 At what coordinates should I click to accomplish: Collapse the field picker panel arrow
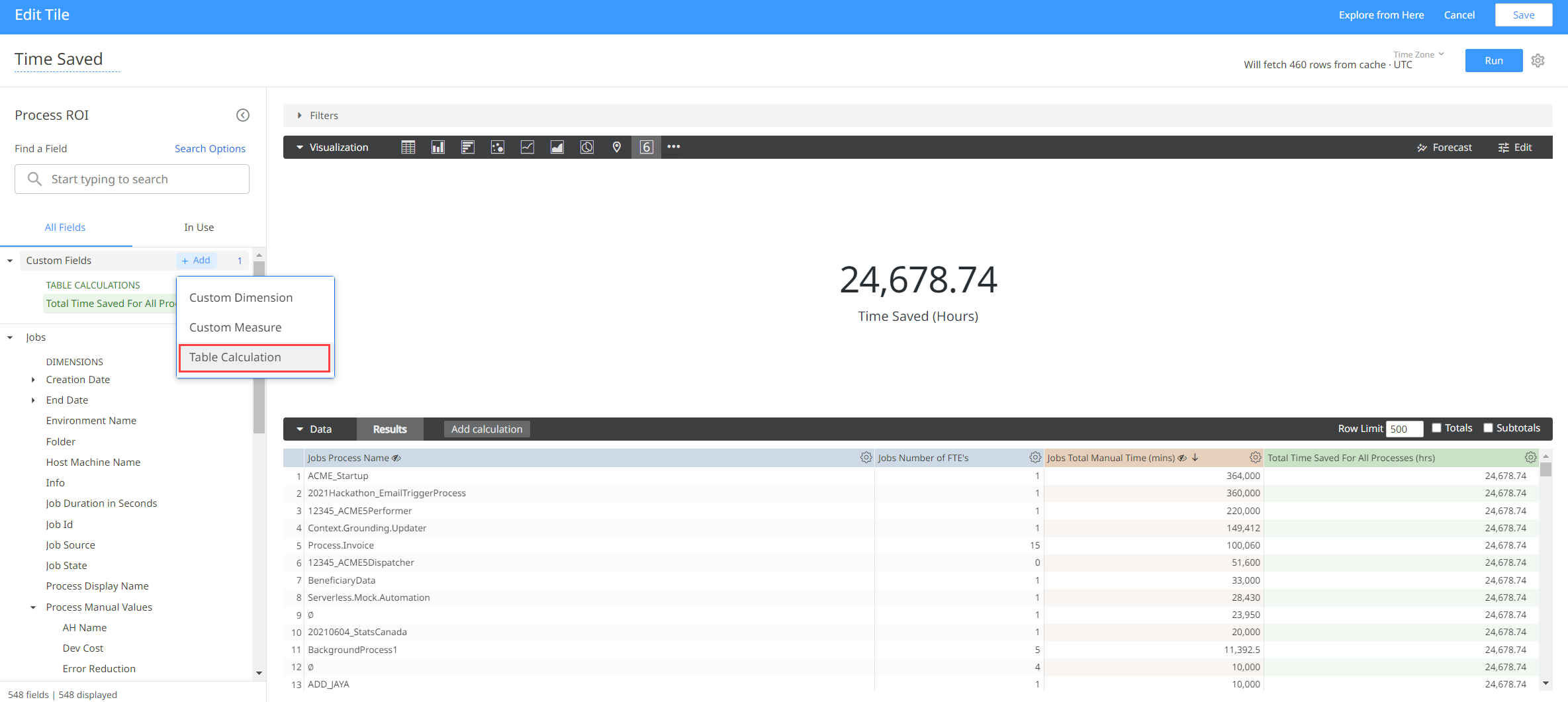[x=243, y=115]
